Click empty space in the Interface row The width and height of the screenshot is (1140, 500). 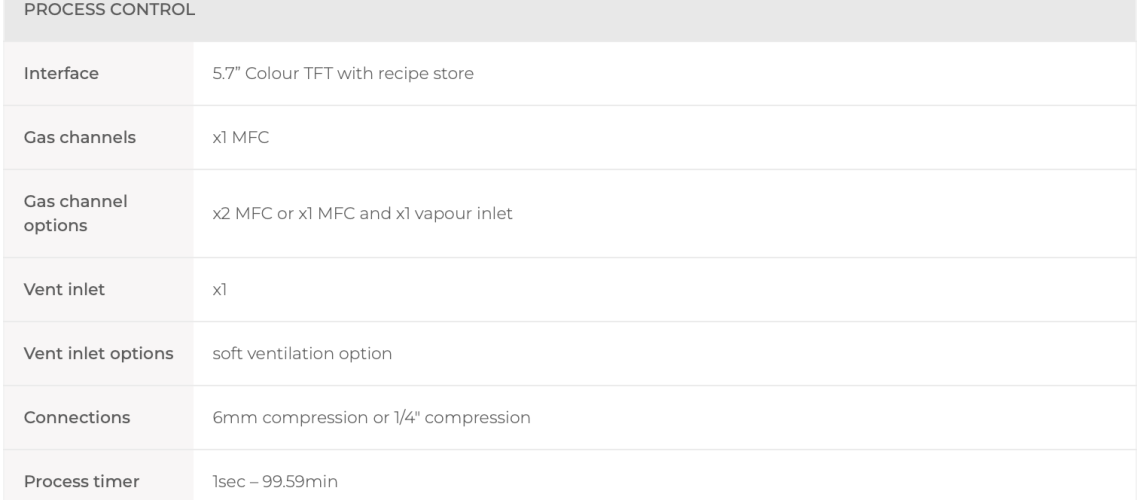tap(800, 73)
